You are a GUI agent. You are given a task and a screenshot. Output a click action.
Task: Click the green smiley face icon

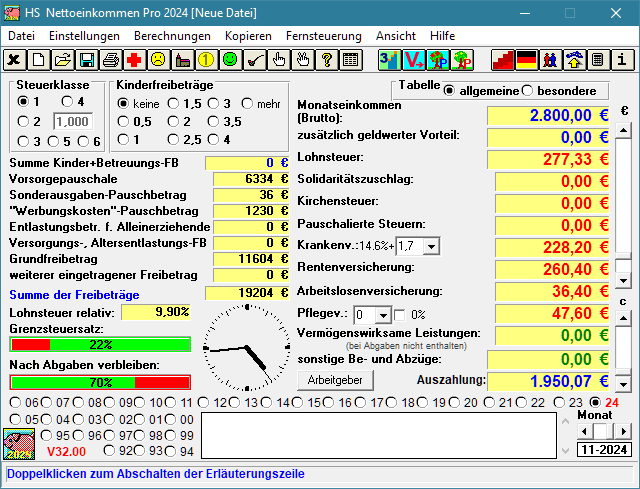(x=230, y=60)
